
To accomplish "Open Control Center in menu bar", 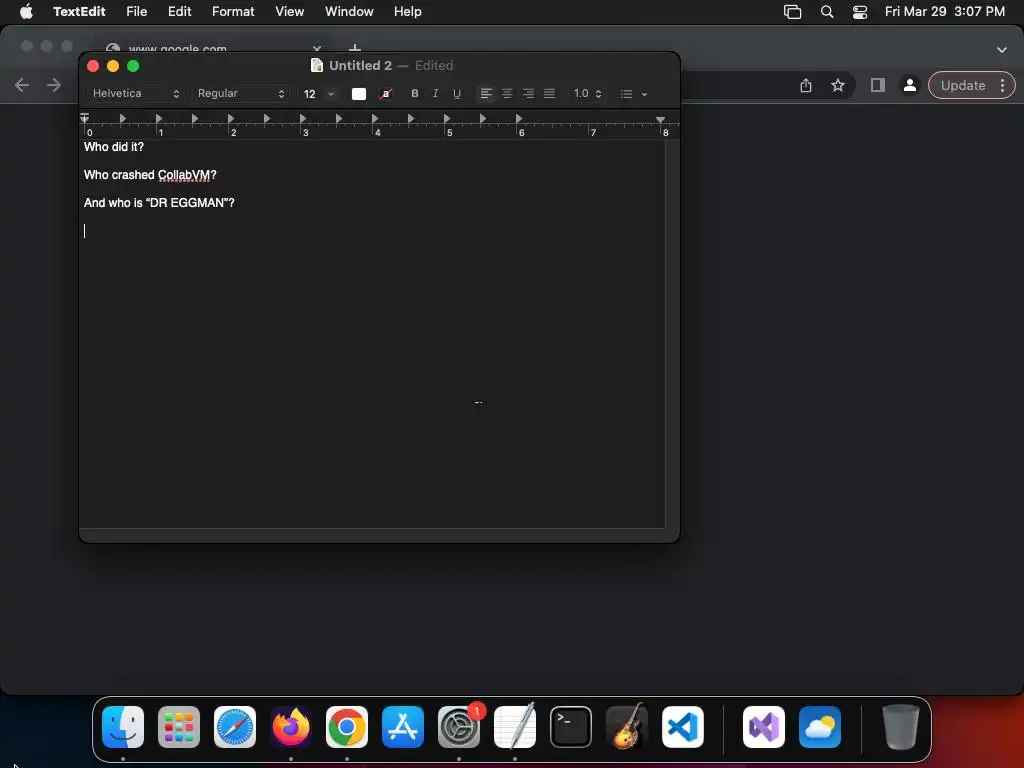I will [x=860, y=12].
